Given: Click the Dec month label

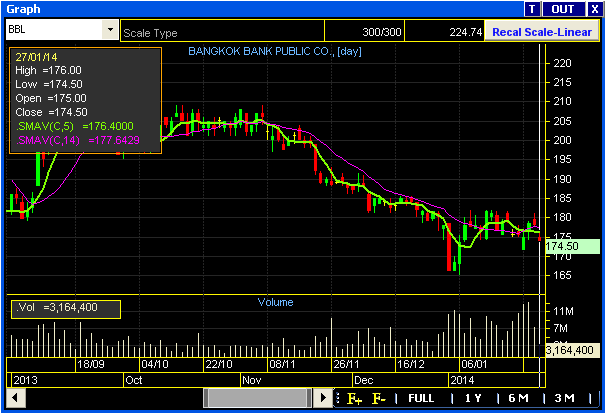Looking at the screenshot, I should tap(364, 380).
